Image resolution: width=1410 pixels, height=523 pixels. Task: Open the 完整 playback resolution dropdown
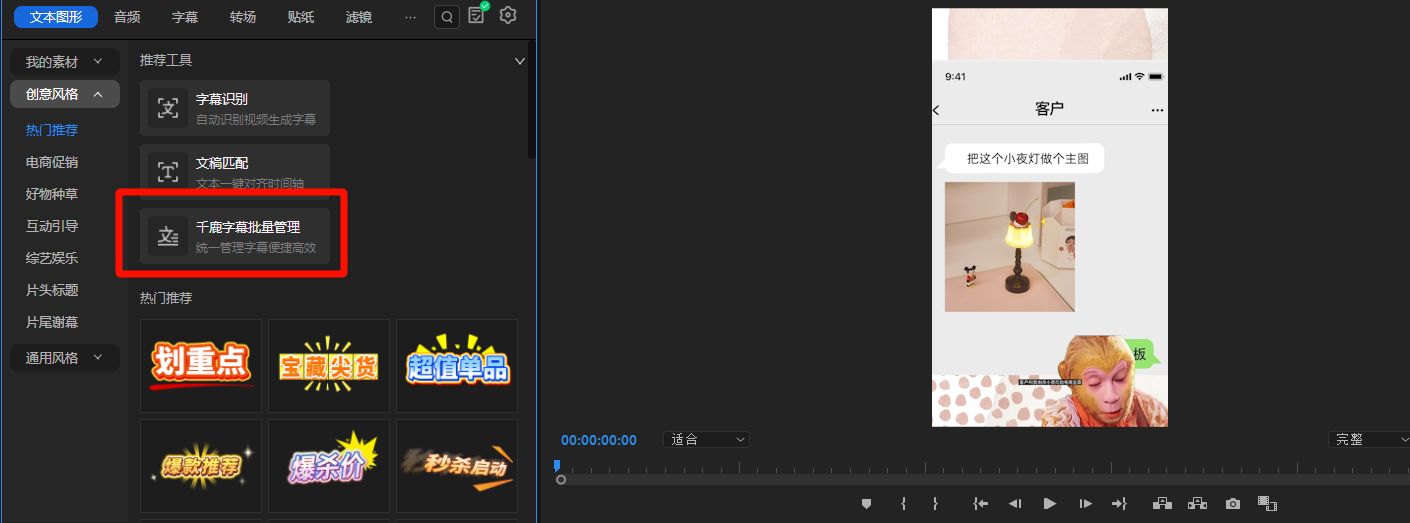[x=1368, y=439]
